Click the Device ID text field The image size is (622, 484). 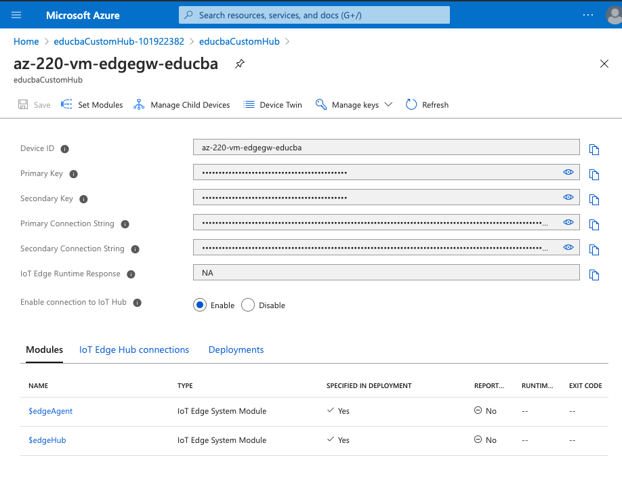tap(386, 147)
